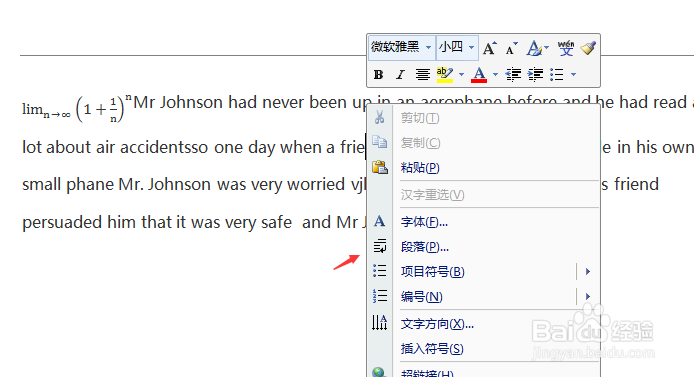694x377 pixels.
Task: Open 文字方向(X)... from context menu
Action: (484, 324)
